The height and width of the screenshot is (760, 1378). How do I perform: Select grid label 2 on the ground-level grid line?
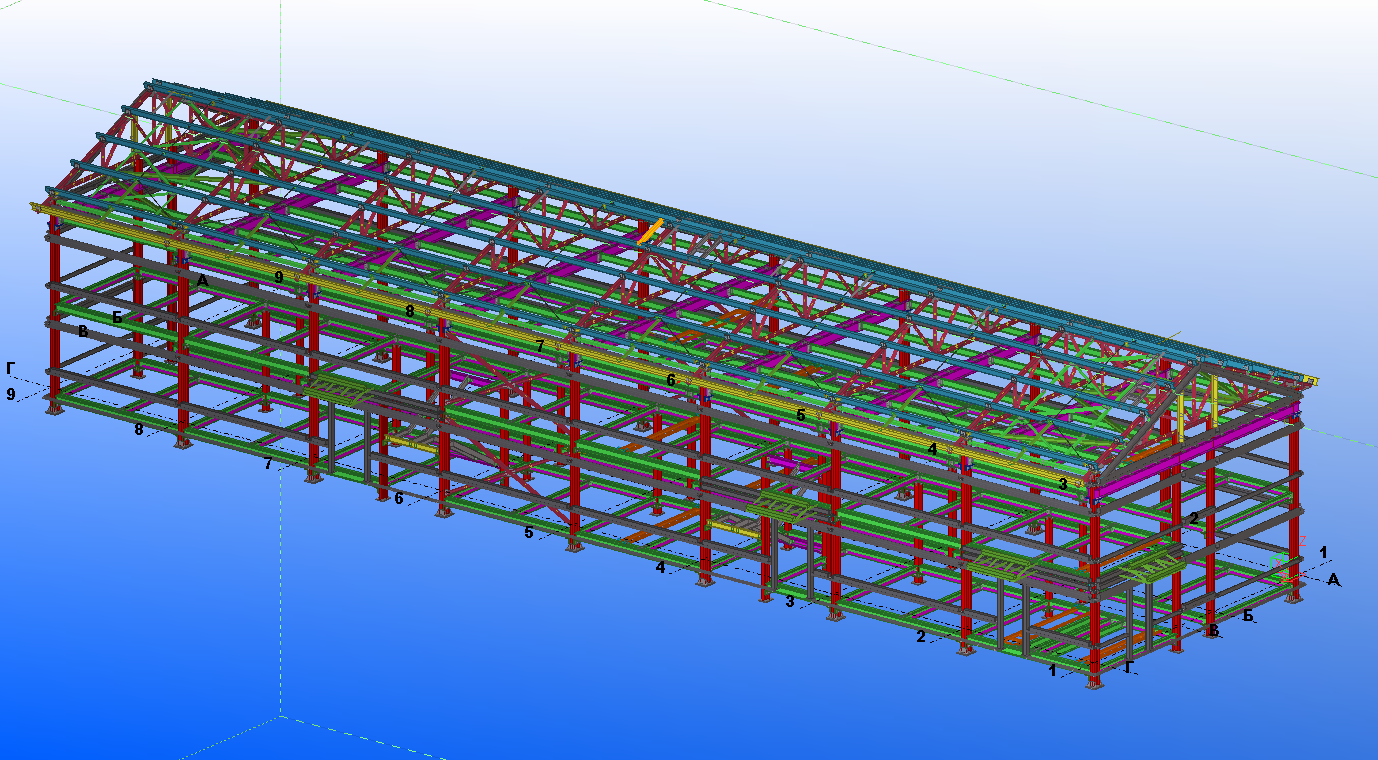tap(921, 636)
